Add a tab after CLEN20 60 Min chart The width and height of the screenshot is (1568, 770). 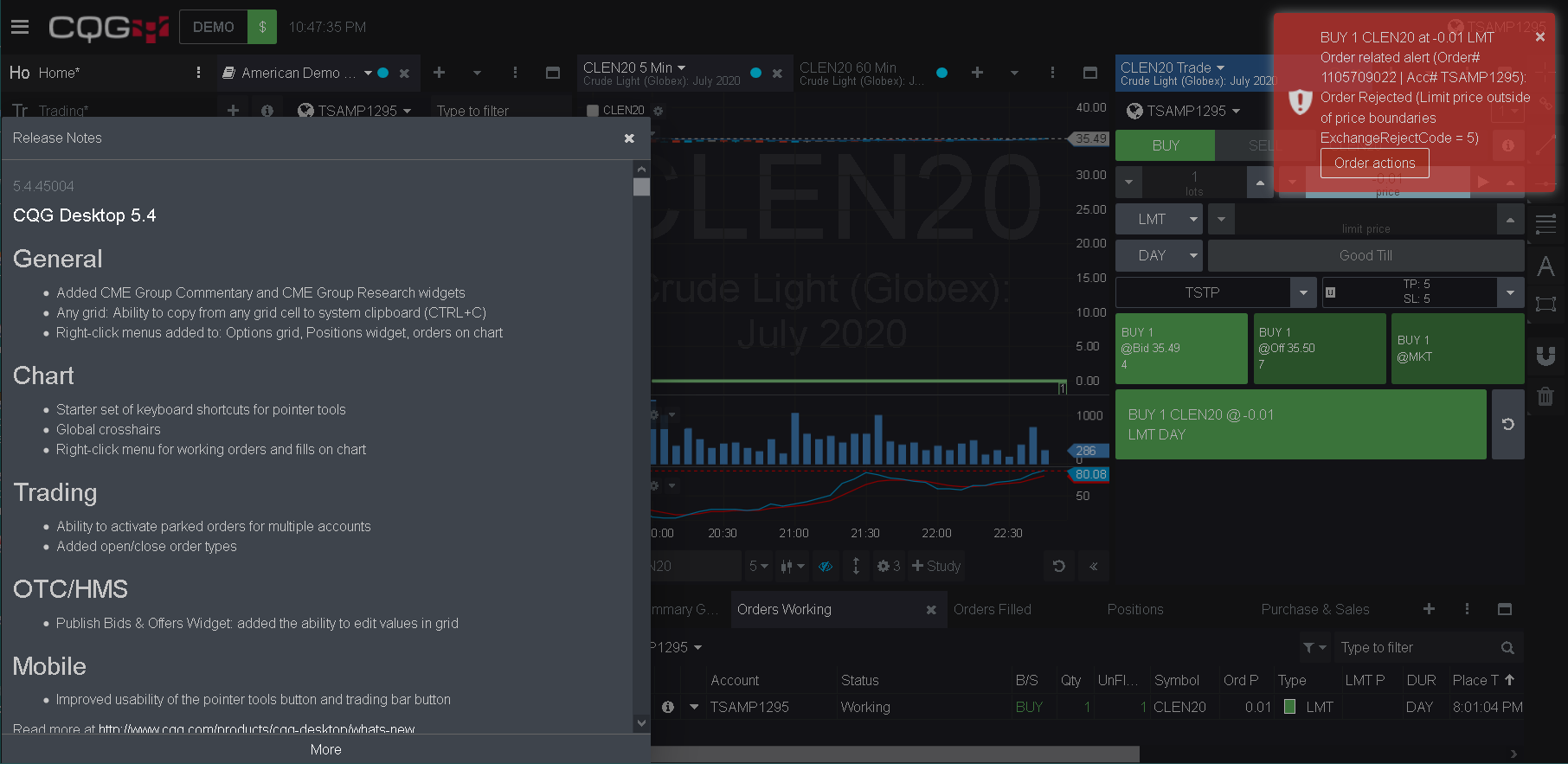click(x=977, y=73)
